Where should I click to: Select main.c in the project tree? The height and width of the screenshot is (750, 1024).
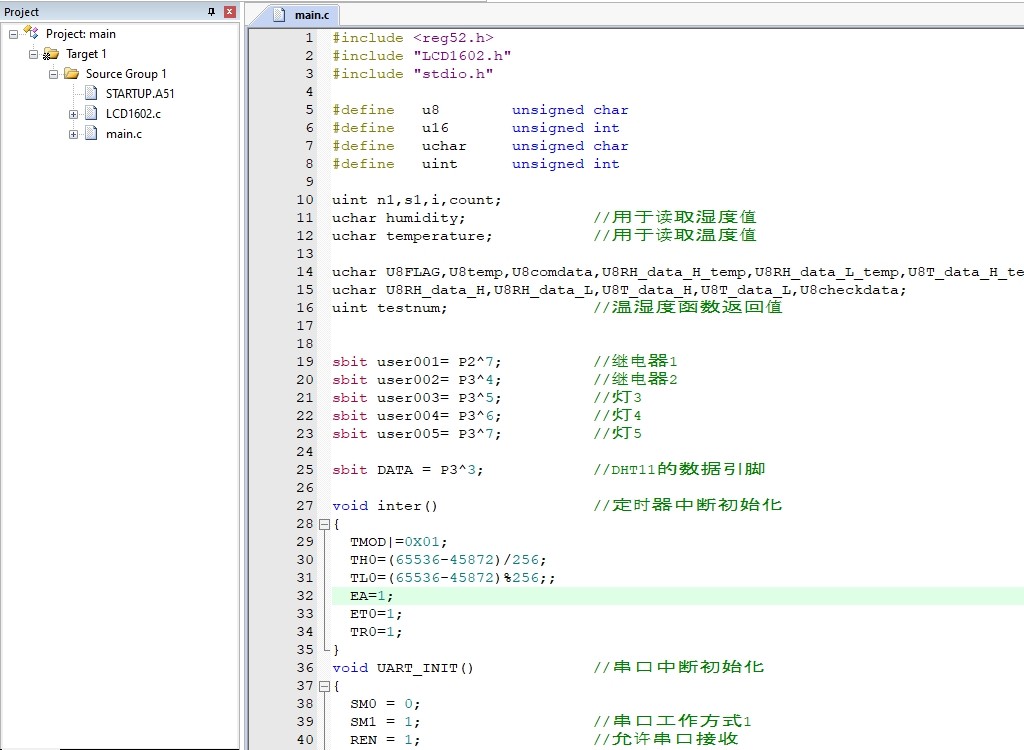click(x=124, y=134)
